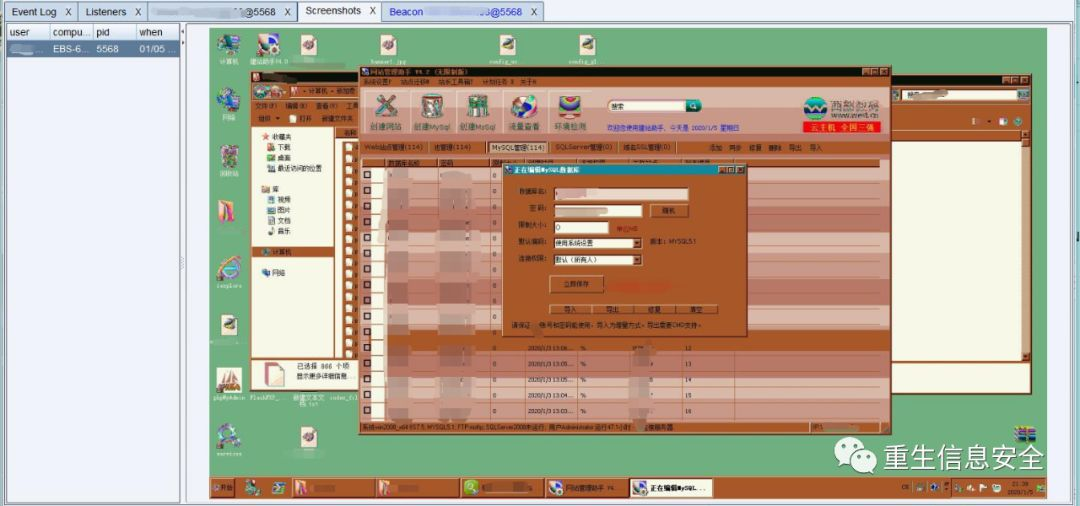
Task: Click 导出 button in edit dialog
Action: (x=612, y=310)
